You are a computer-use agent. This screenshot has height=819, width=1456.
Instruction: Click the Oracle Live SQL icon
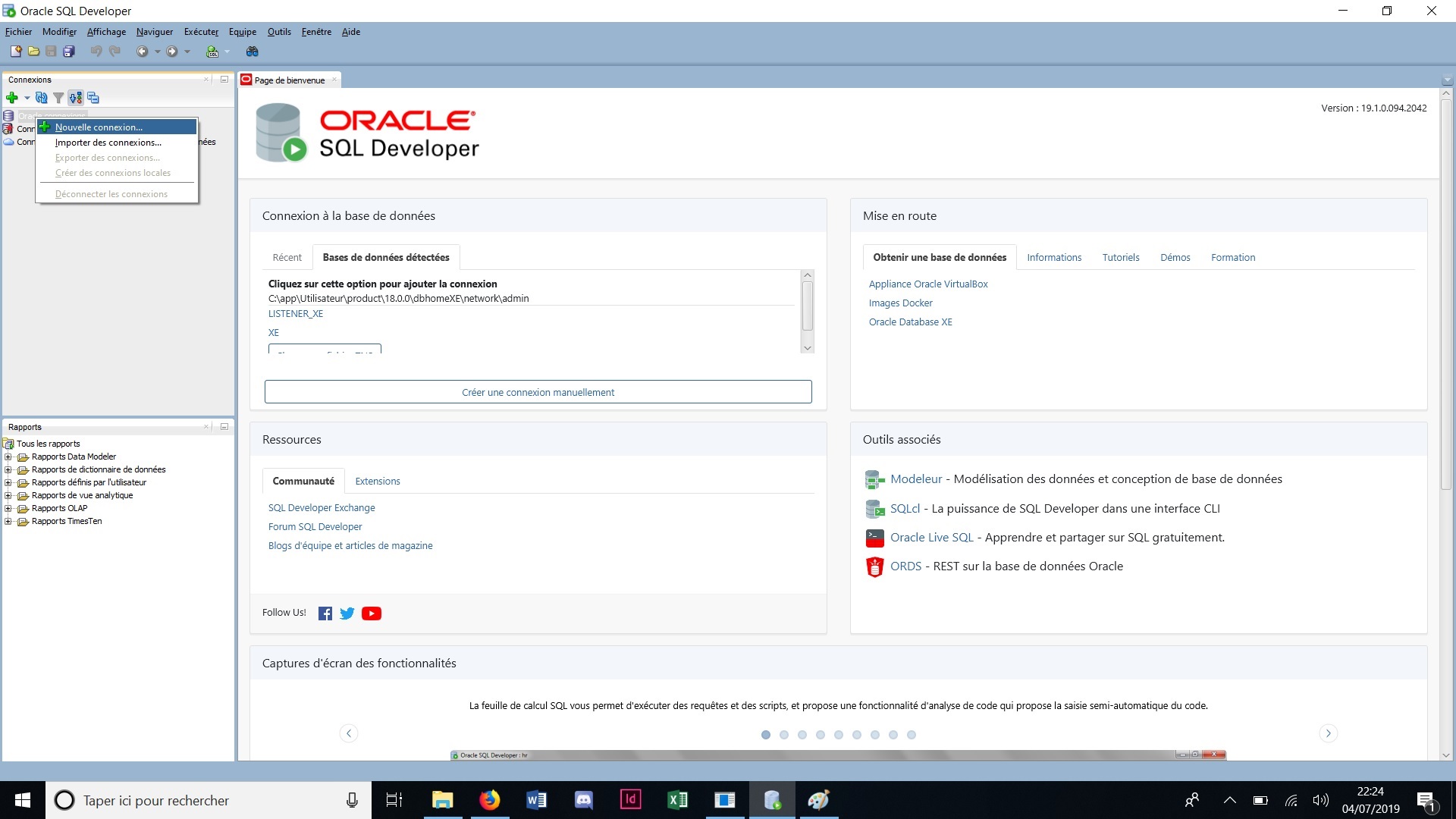(874, 538)
